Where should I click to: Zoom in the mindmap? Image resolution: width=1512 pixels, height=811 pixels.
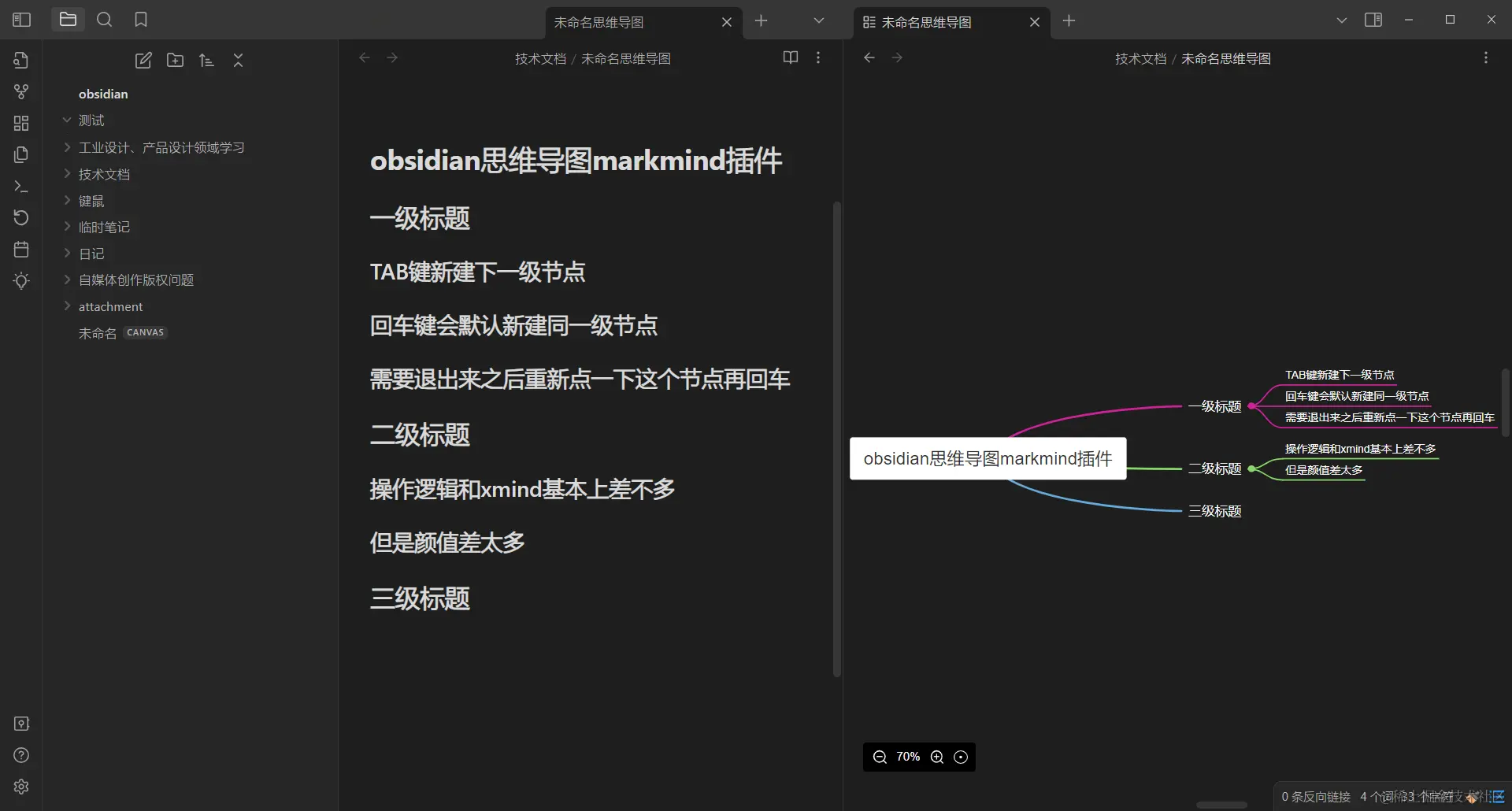click(937, 757)
